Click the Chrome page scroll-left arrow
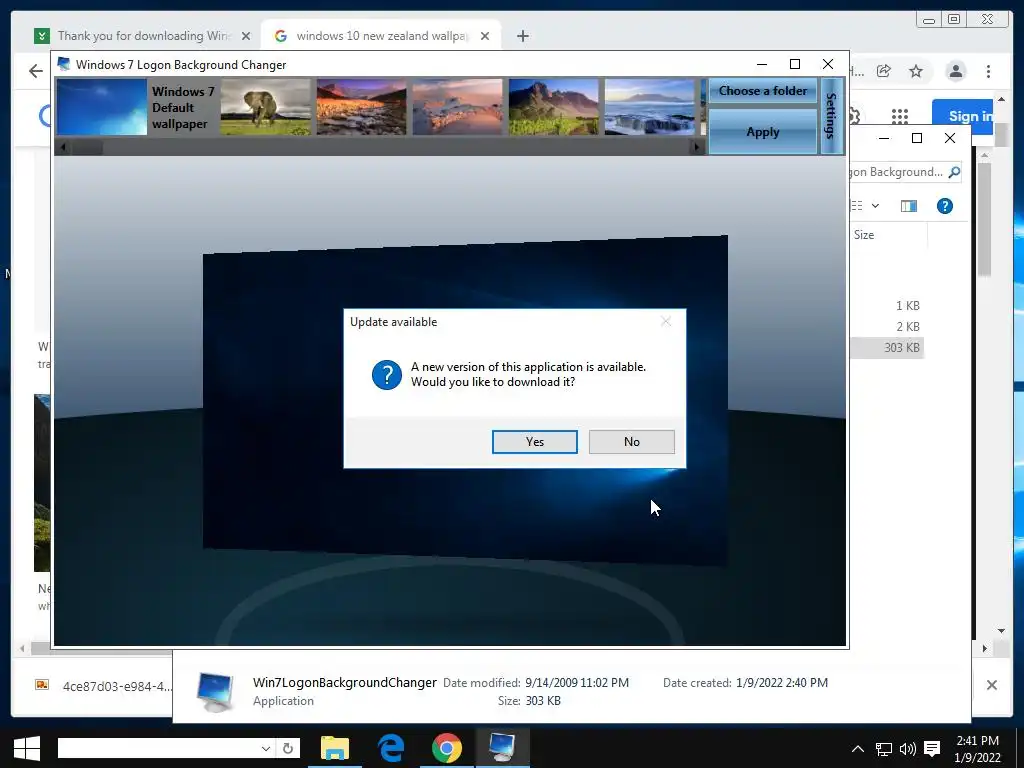Image resolution: width=1024 pixels, height=768 pixels. pos(22,648)
